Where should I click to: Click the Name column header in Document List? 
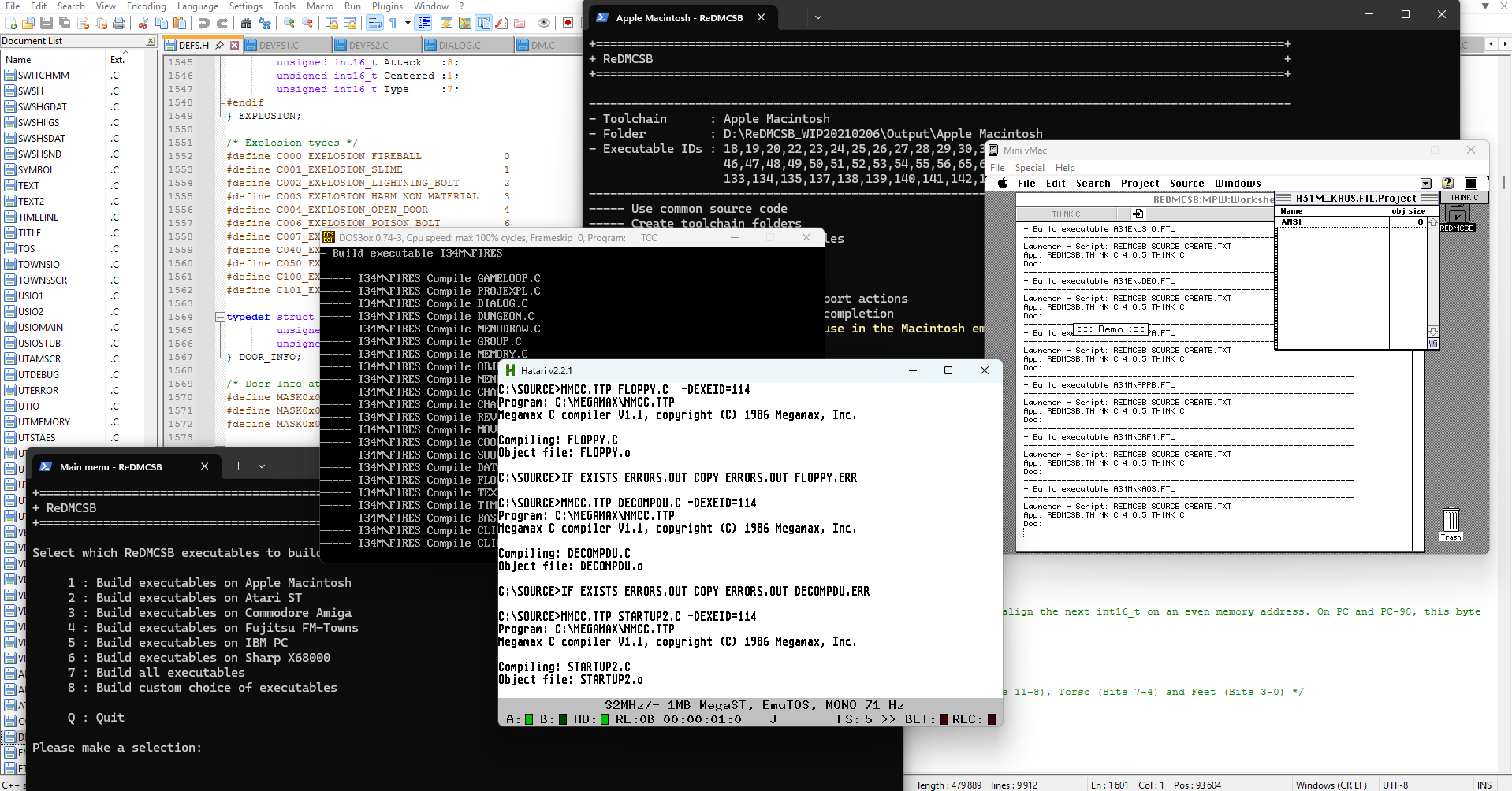coord(53,60)
